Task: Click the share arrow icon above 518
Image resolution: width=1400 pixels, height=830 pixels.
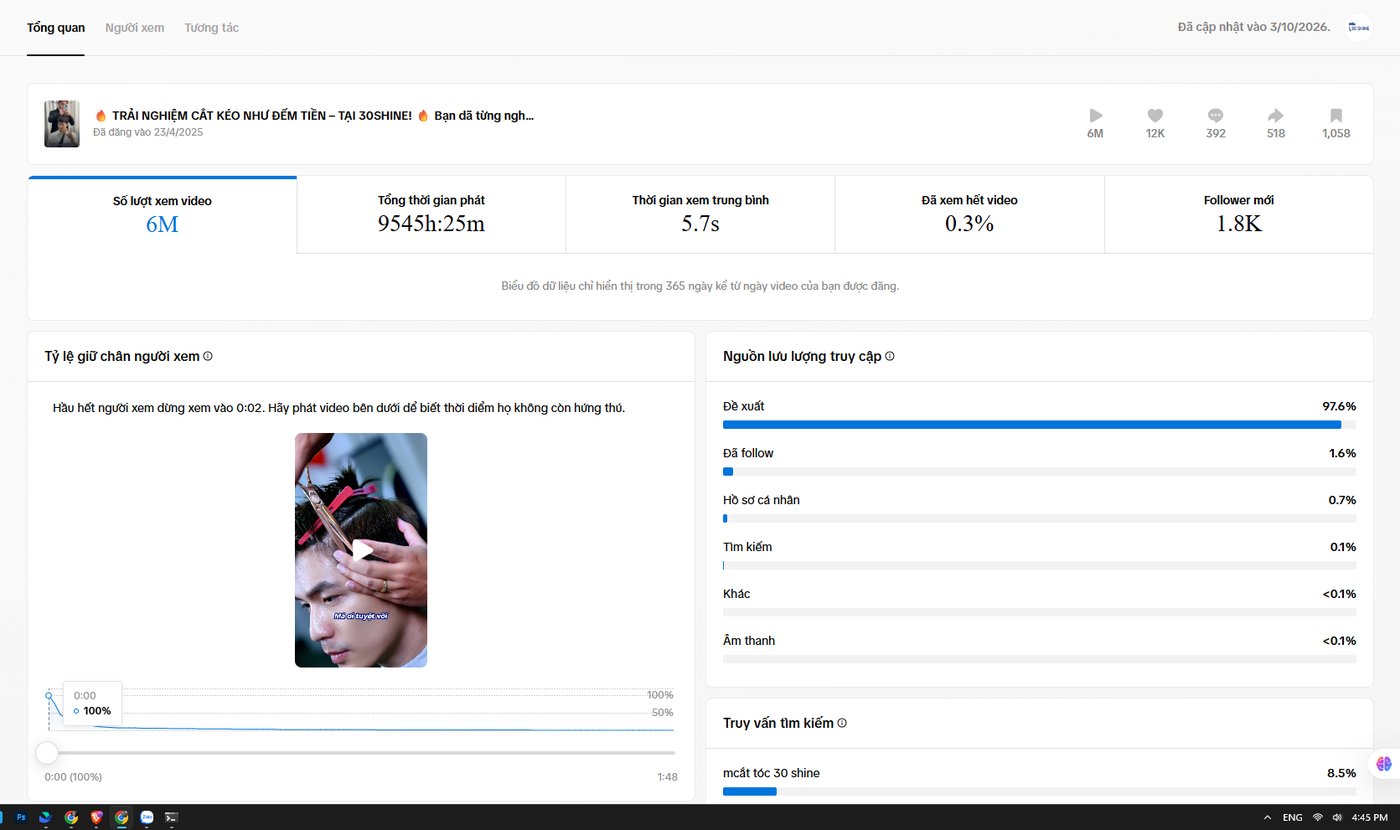Action: pos(1275,115)
